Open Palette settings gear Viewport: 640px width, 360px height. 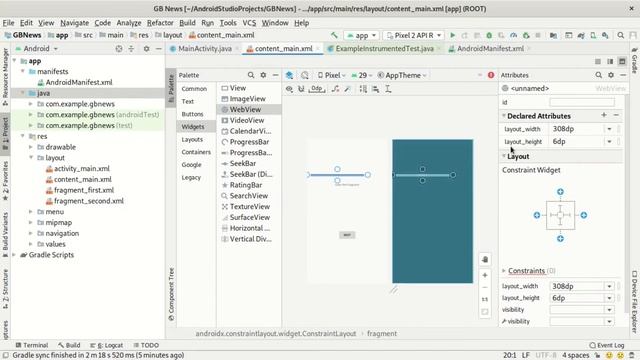[x=263, y=75]
